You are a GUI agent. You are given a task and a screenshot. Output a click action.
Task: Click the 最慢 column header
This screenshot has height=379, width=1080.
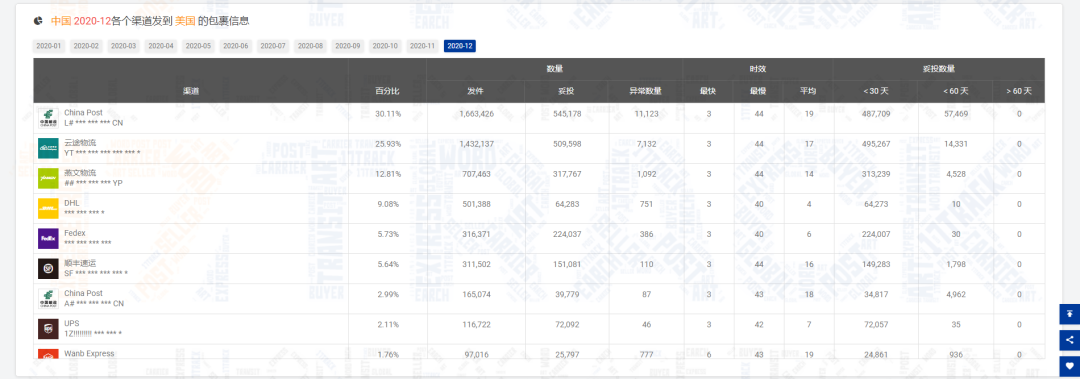758,91
